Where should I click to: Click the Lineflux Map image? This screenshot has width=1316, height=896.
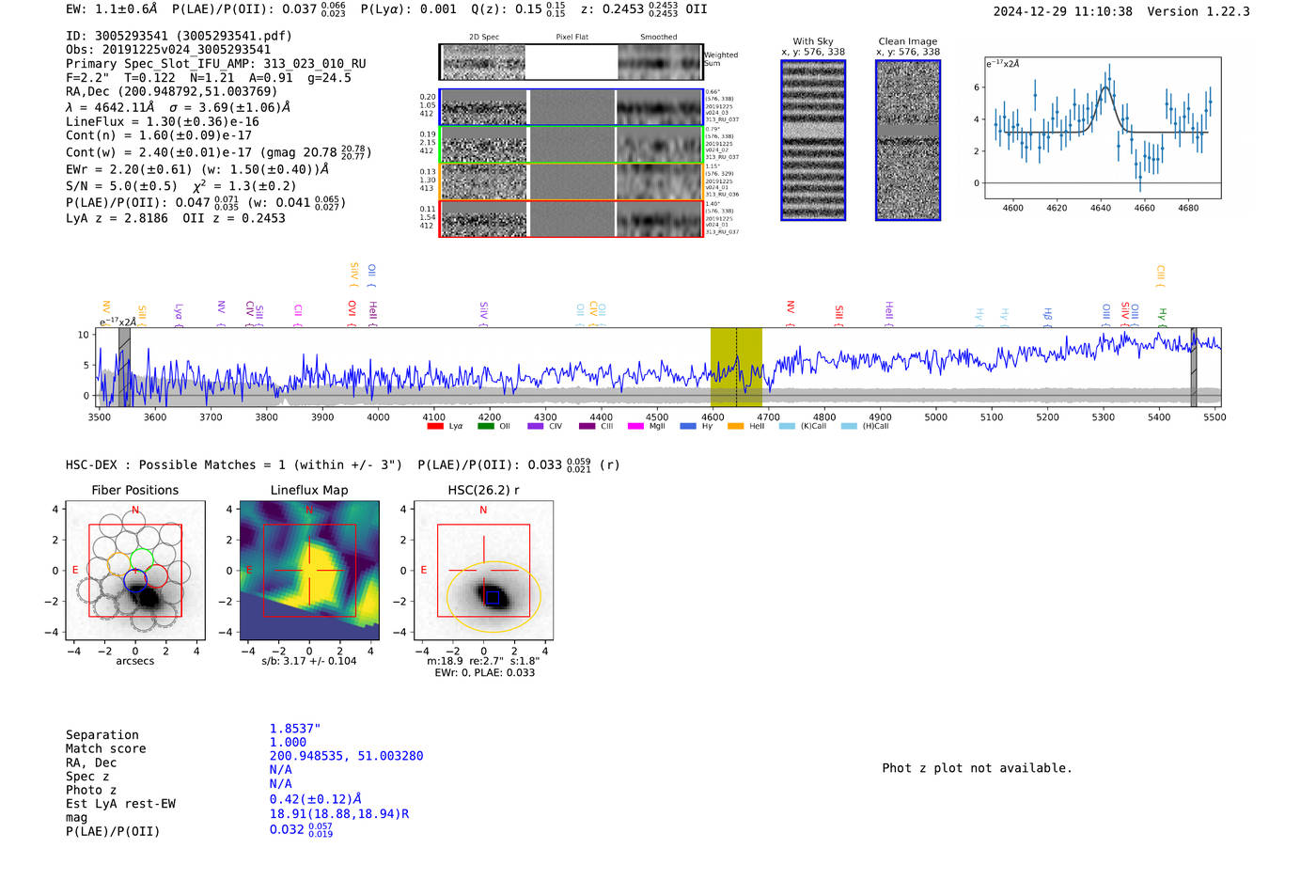click(309, 571)
